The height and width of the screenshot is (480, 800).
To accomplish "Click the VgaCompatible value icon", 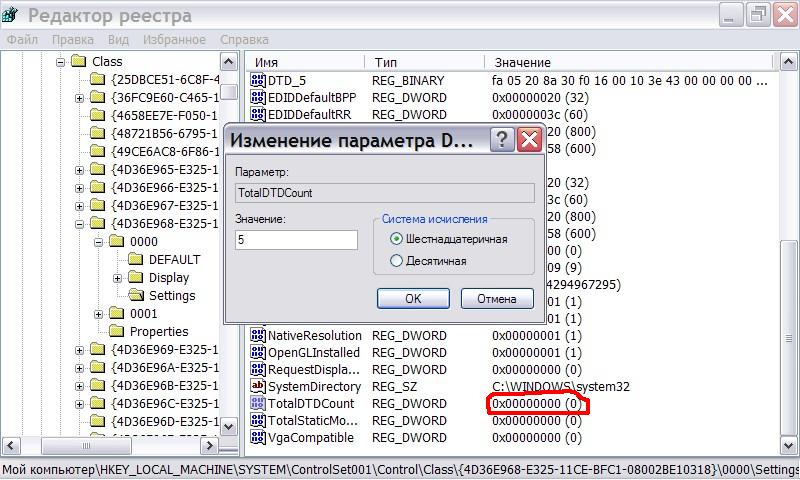I will (258, 438).
